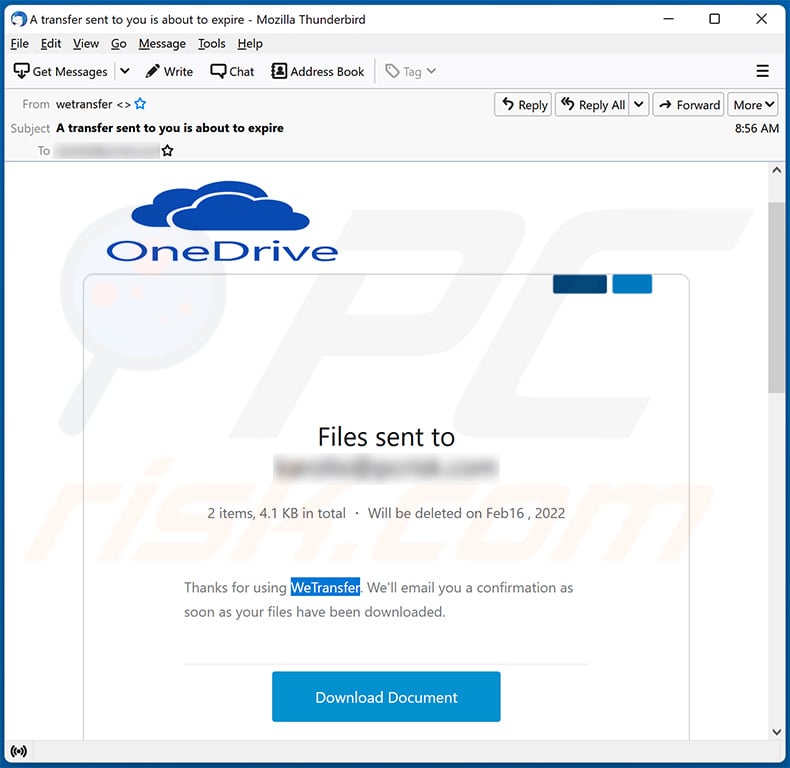The height and width of the screenshot is (768, 790).
Task: Forward this email
Action: [x=688, y=104]
